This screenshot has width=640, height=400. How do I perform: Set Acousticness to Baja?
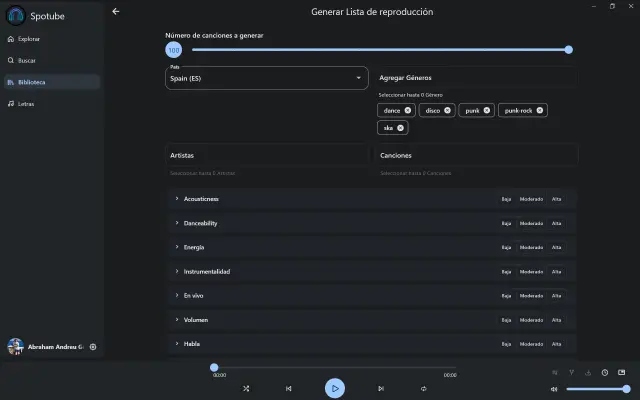(x=506, y=199)
